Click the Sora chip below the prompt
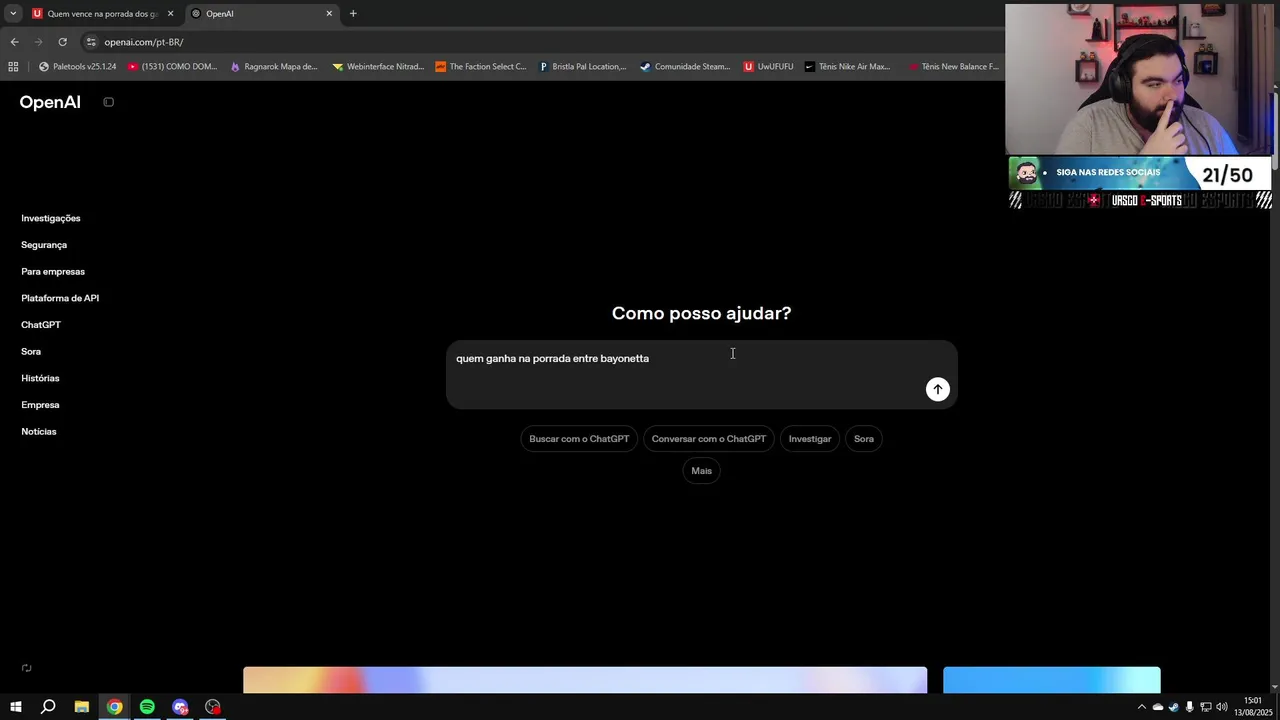 click(864, 439)
